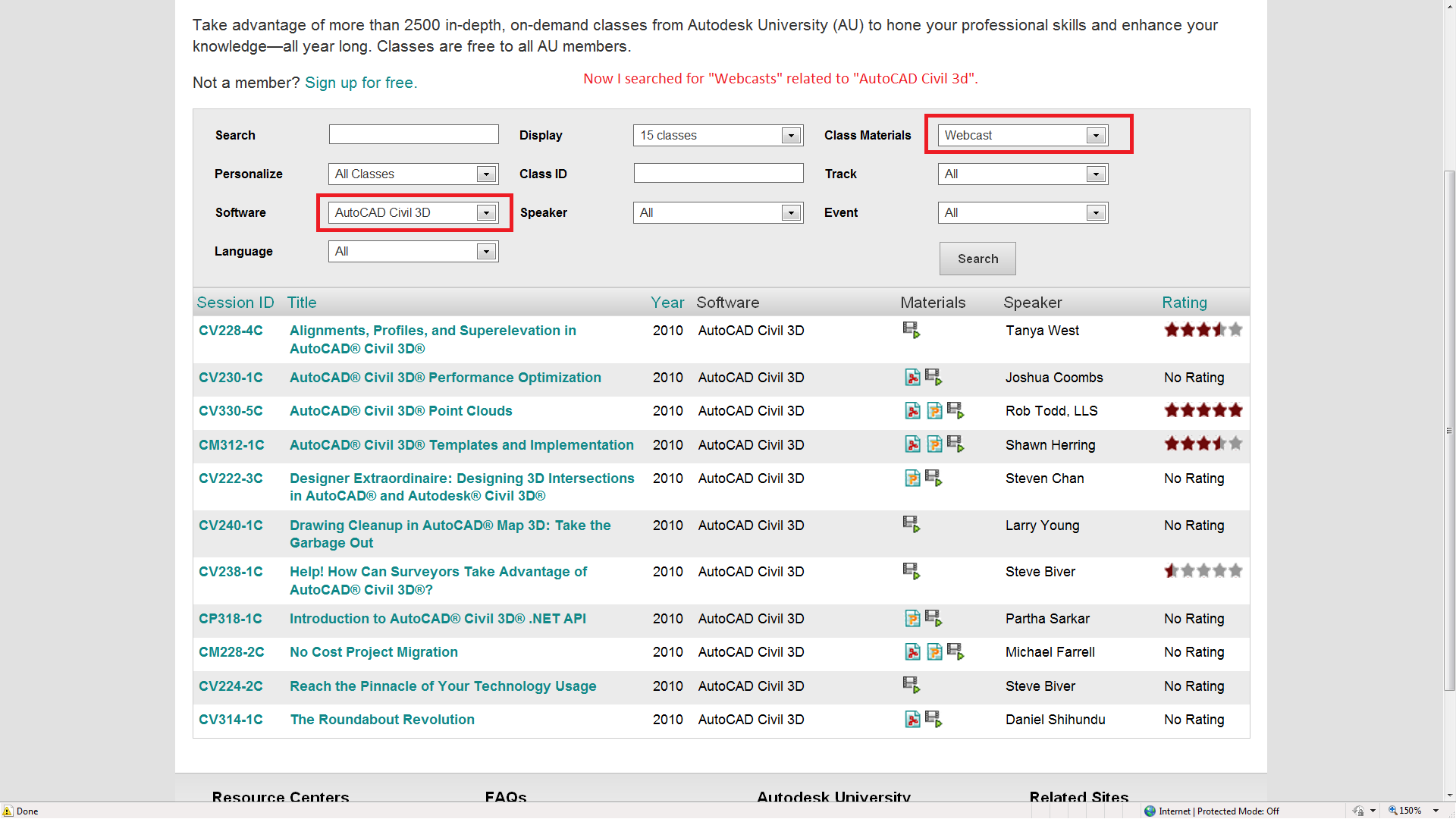
Task: Follow the Sign up for free link
Action: coord(361,83)
